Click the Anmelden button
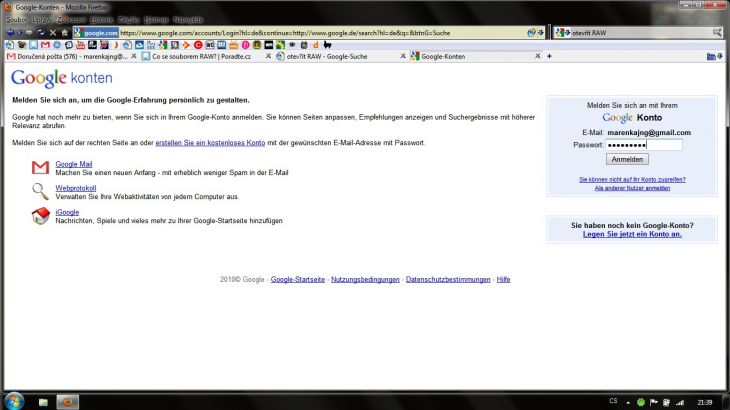The width and height of the screenshot is (730, 410). pyautogui.click(x=627, y=159)
